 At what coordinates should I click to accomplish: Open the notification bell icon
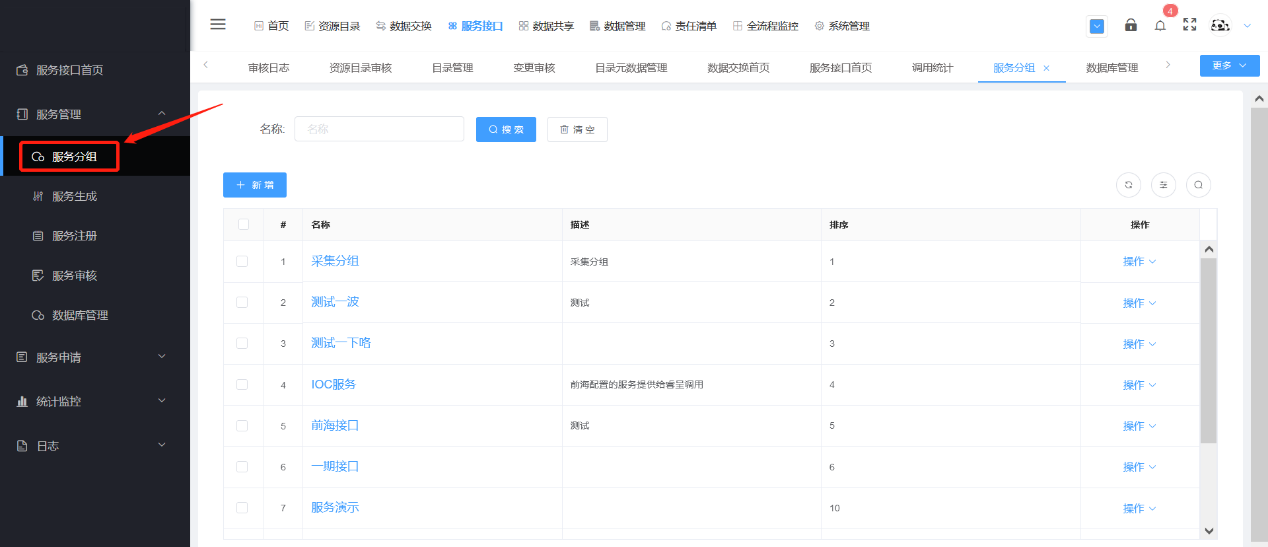coord(1160,26)
